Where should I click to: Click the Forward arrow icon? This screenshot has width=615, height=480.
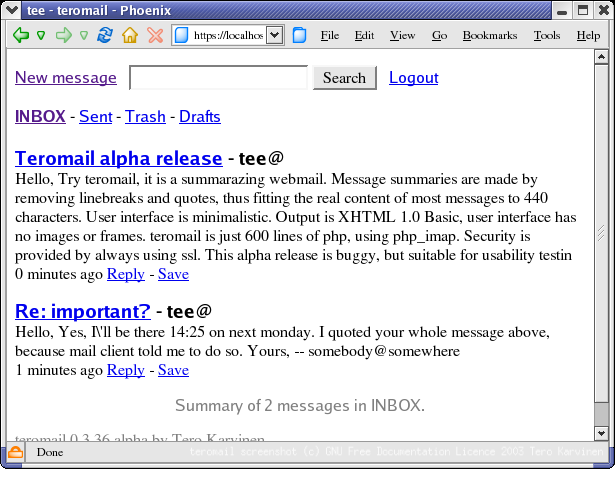click(x=64, y=35)
